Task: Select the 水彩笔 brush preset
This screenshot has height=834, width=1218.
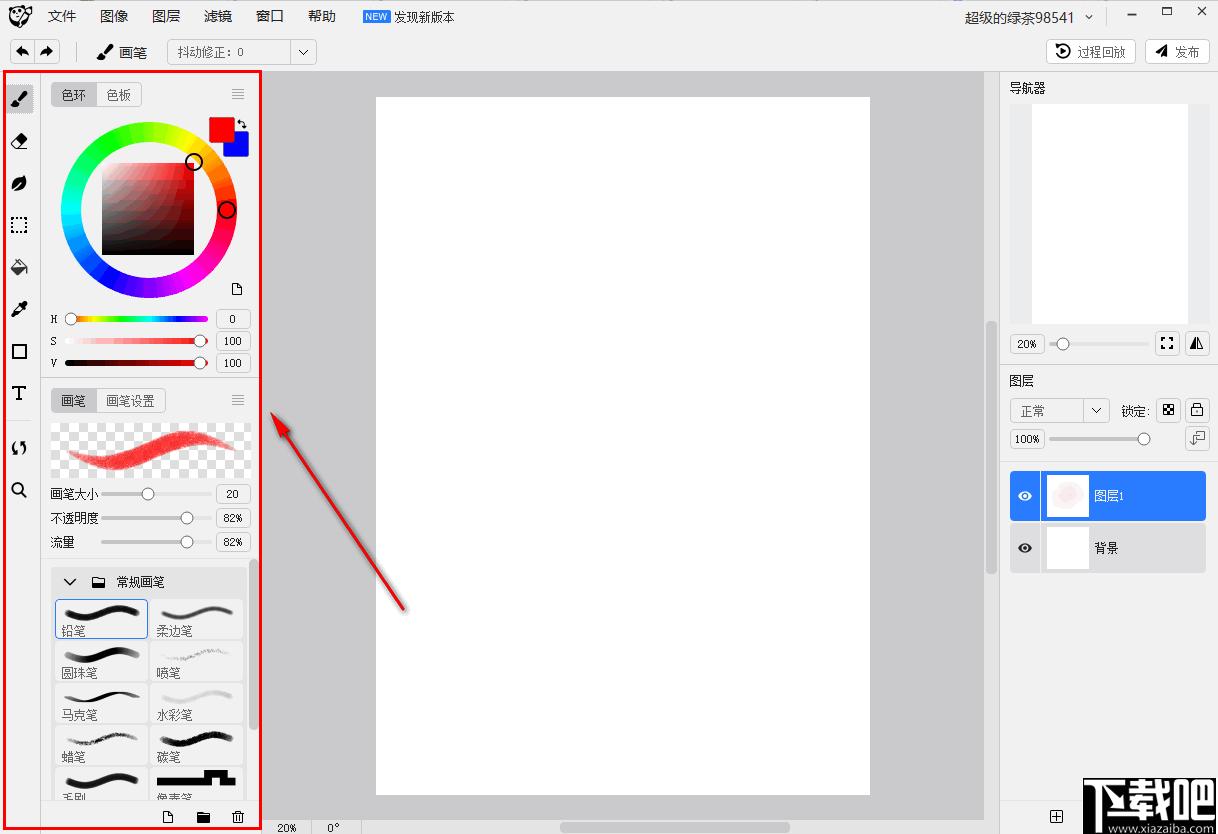Action: pos(197,703)
